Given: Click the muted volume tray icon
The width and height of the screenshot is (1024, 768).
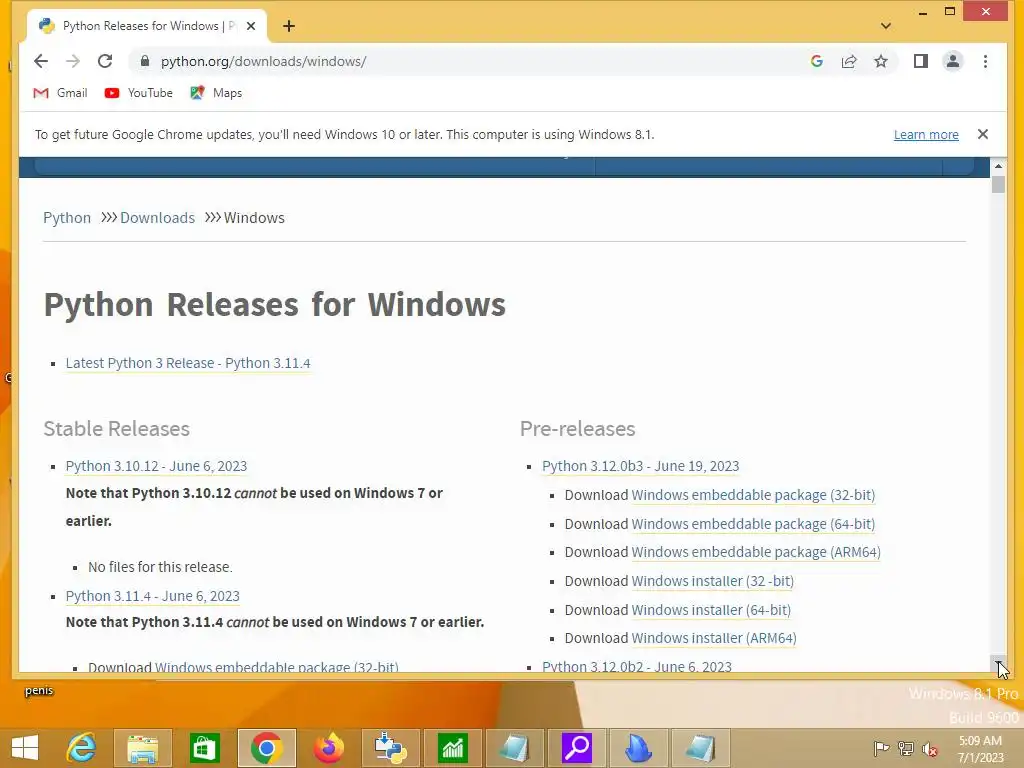Looking at the screenshot, I should 930,749.
